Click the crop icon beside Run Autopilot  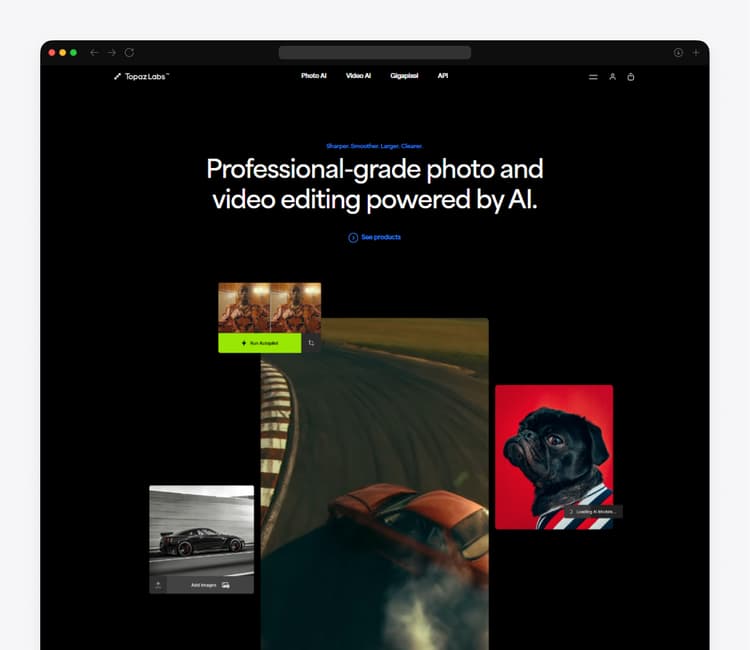(311, 343)
